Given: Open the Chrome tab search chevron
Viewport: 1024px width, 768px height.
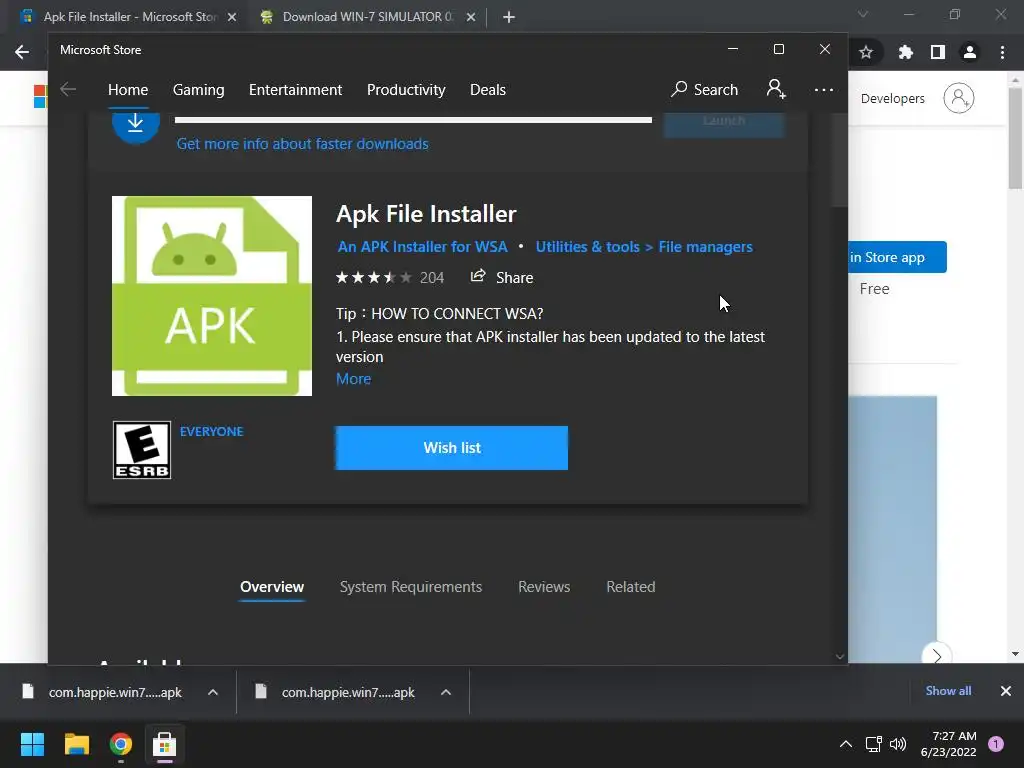Looking at the screenshot, I should coord(863,14).
